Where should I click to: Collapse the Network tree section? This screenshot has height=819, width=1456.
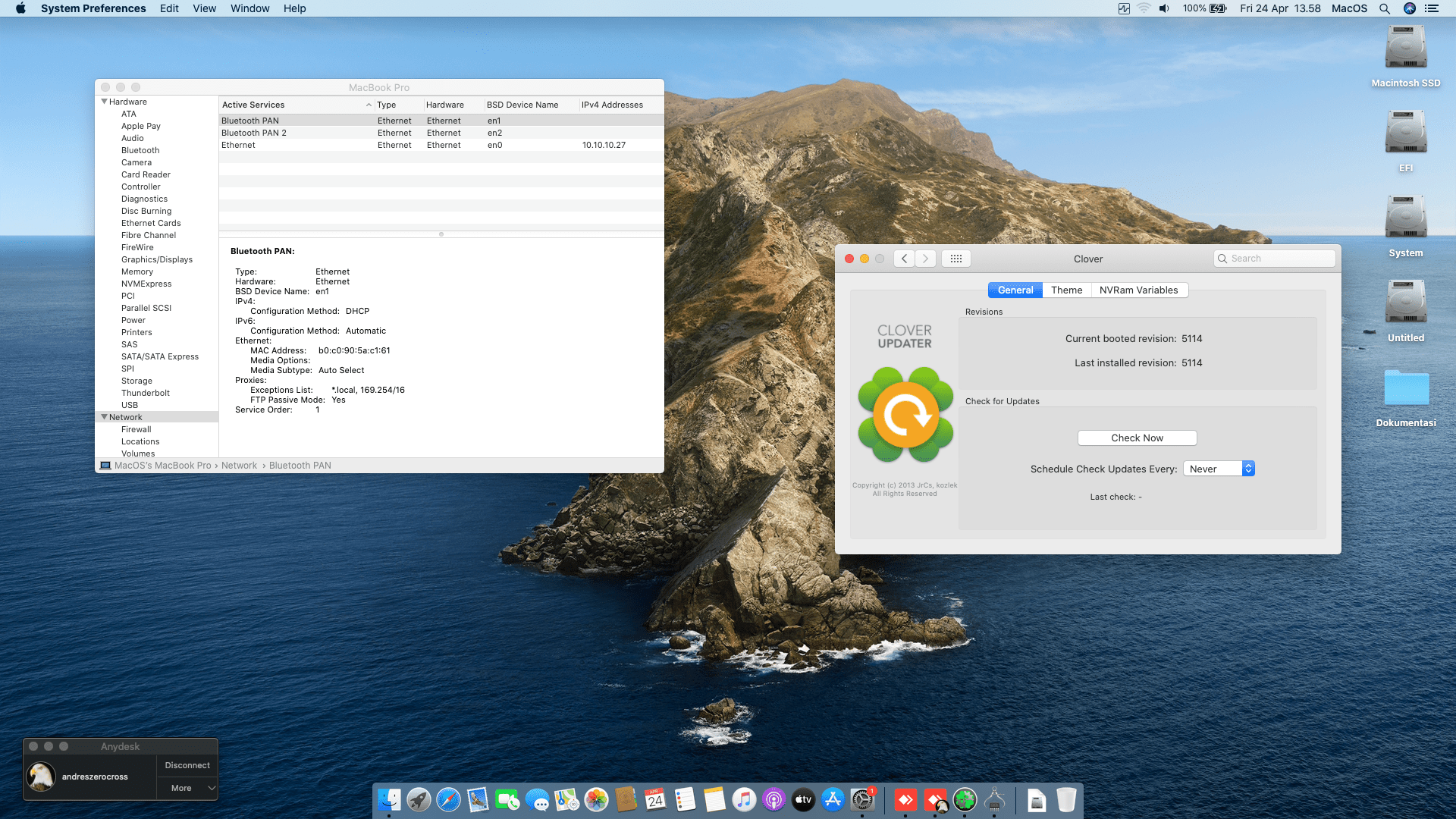pos(105,417)
